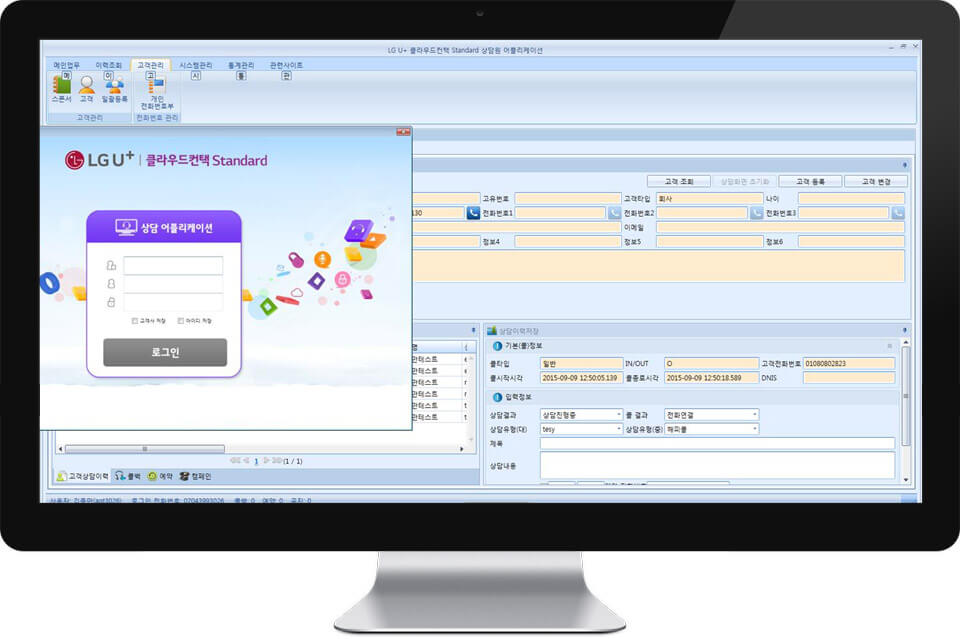This screenshot has width=960, height=639.
Task: Select the 예약 bottom tab
Action: (x=160, y=476)
